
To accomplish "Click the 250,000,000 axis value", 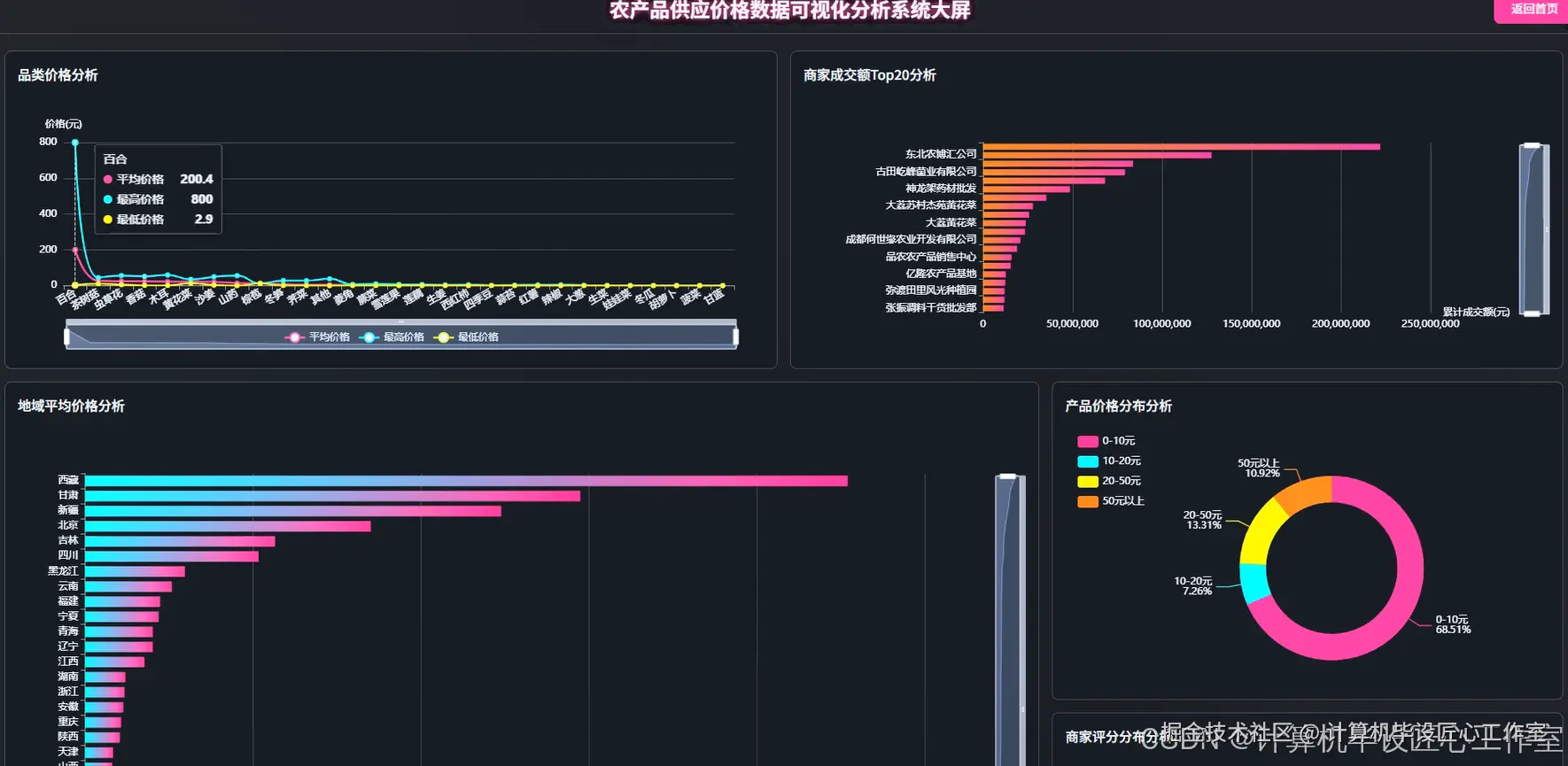I will [1430, 324].
